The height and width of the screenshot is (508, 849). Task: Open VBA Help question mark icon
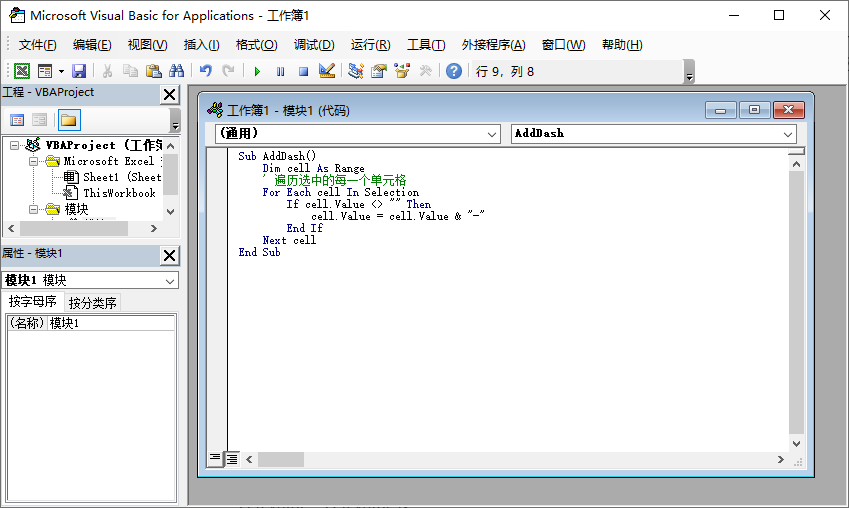(454, 71)
